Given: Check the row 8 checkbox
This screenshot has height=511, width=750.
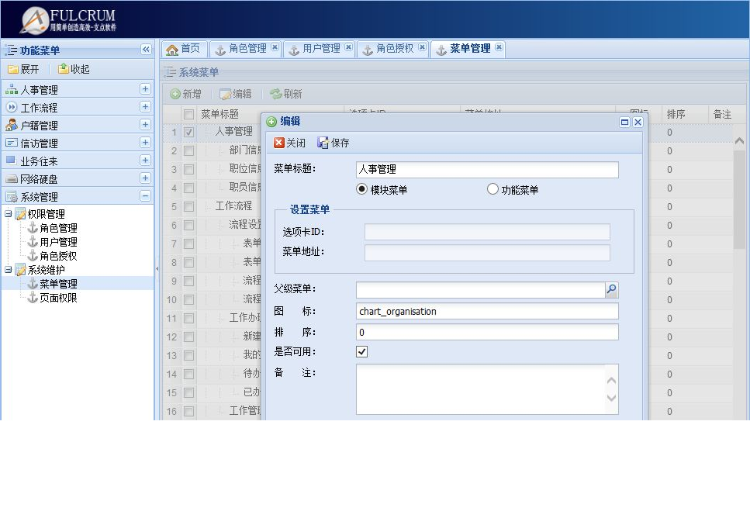Looking at the screenshot, I should (x=189, y=263).
